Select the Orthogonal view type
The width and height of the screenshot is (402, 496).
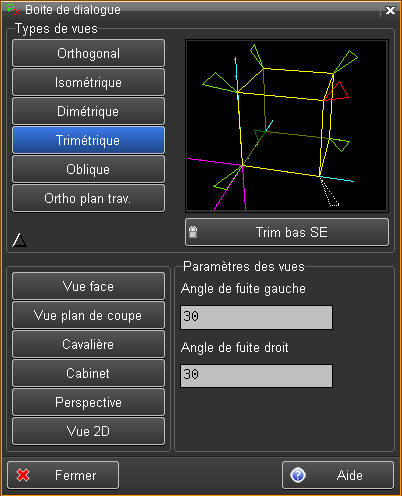coord(88,53)
